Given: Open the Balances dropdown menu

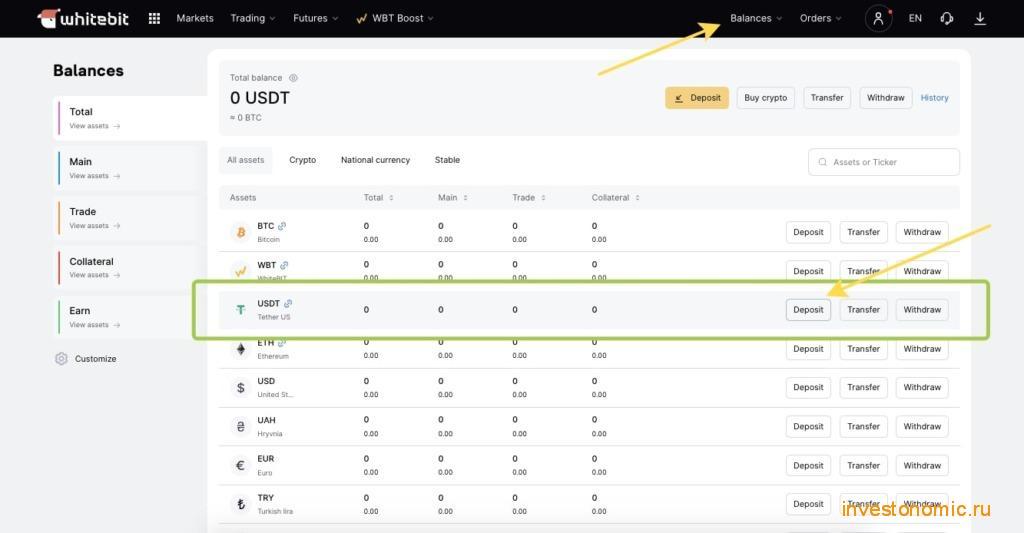Looking at the screenshot, I should (x=756, y=18).
